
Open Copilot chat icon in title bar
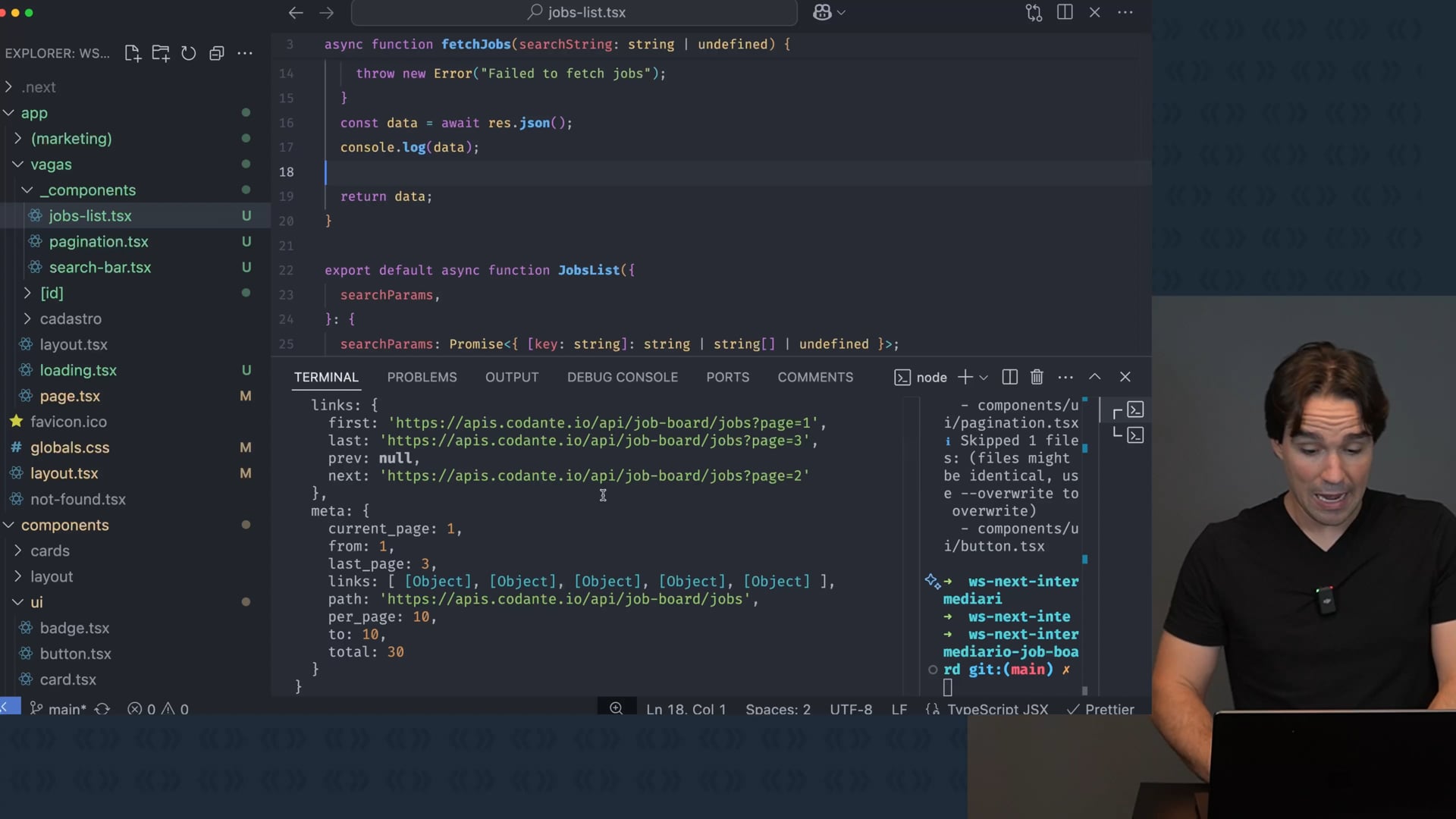(823, 12)
